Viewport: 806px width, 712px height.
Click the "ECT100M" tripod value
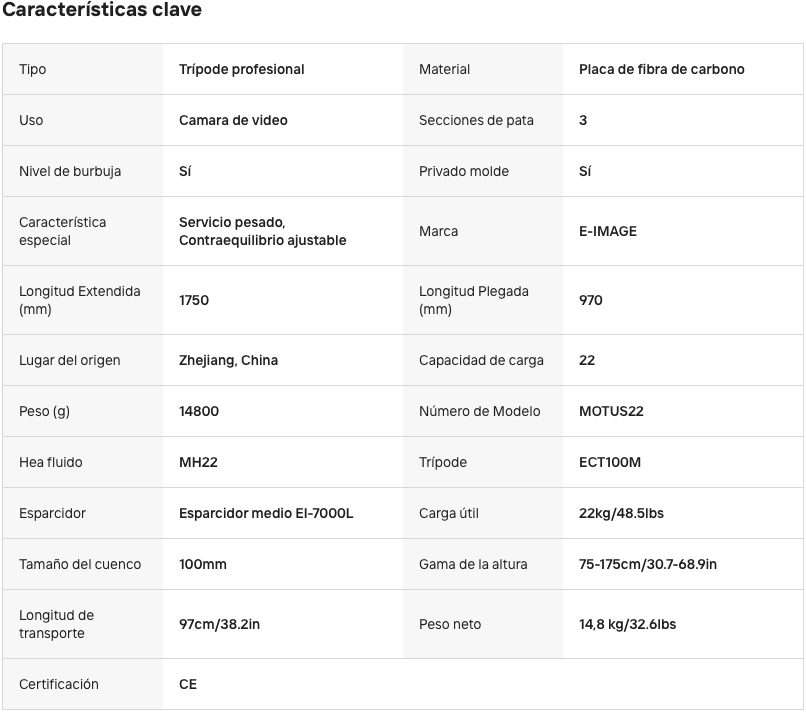pos(610,462)
